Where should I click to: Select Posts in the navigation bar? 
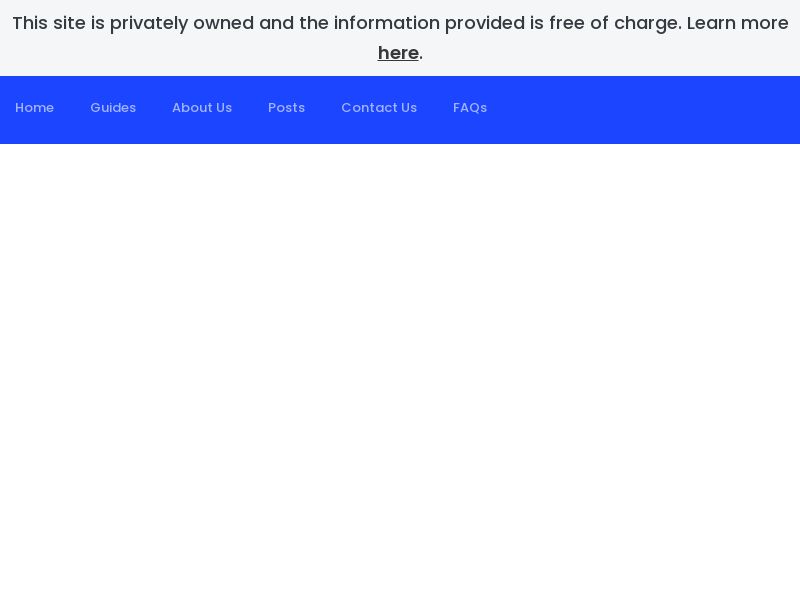tap(286, 108)
